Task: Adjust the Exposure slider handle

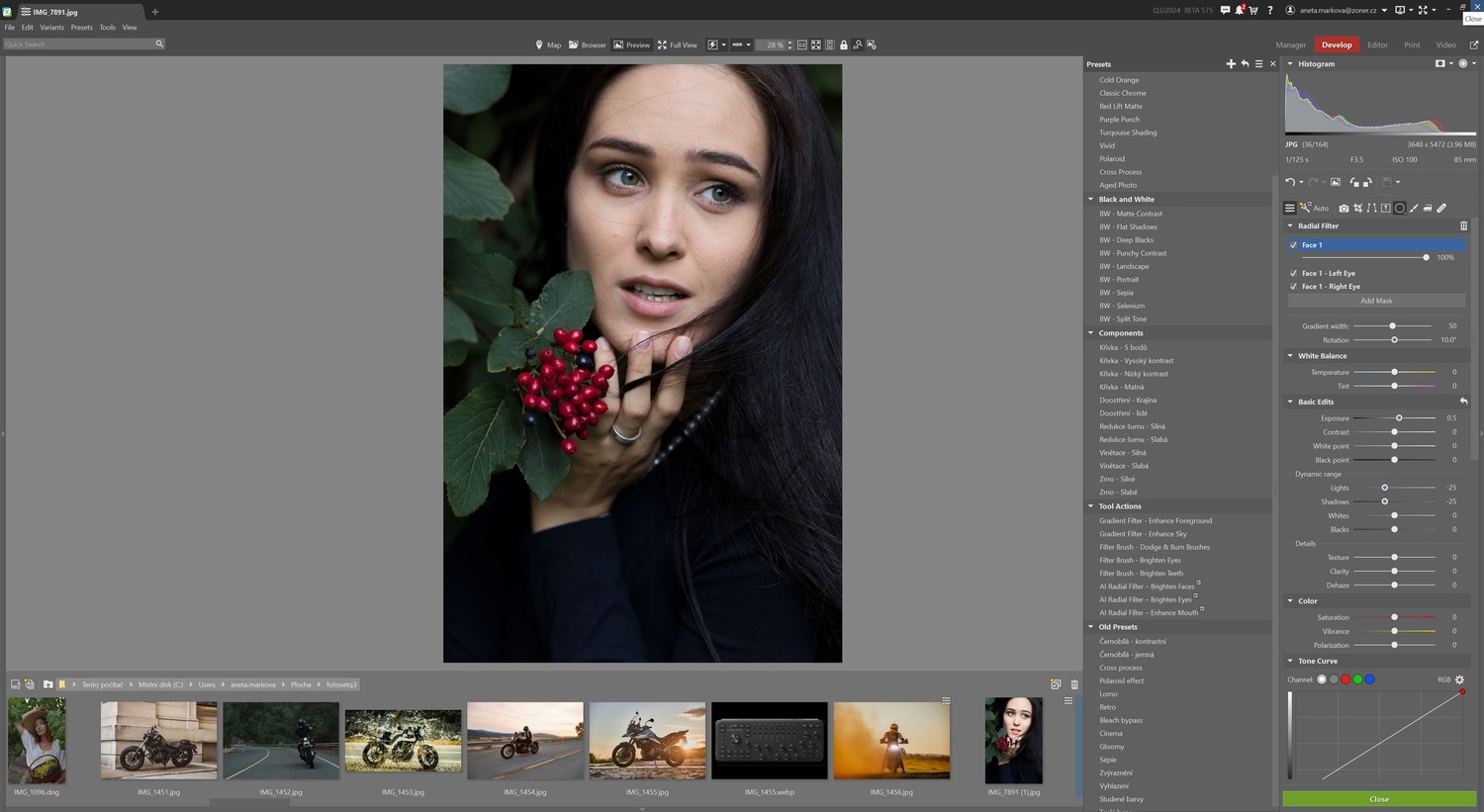Action: [1399, 418]
